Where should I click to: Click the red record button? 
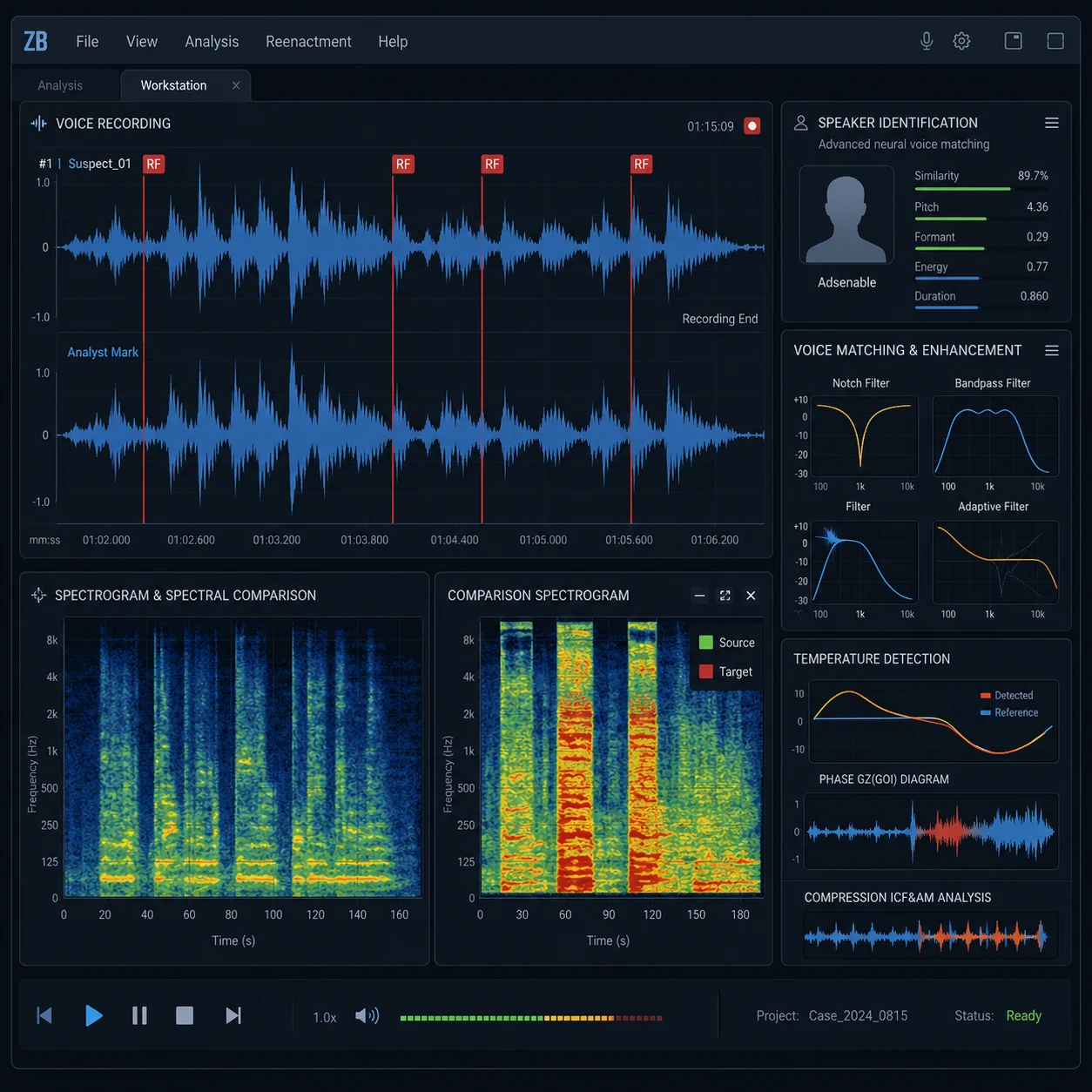[752, 126]
